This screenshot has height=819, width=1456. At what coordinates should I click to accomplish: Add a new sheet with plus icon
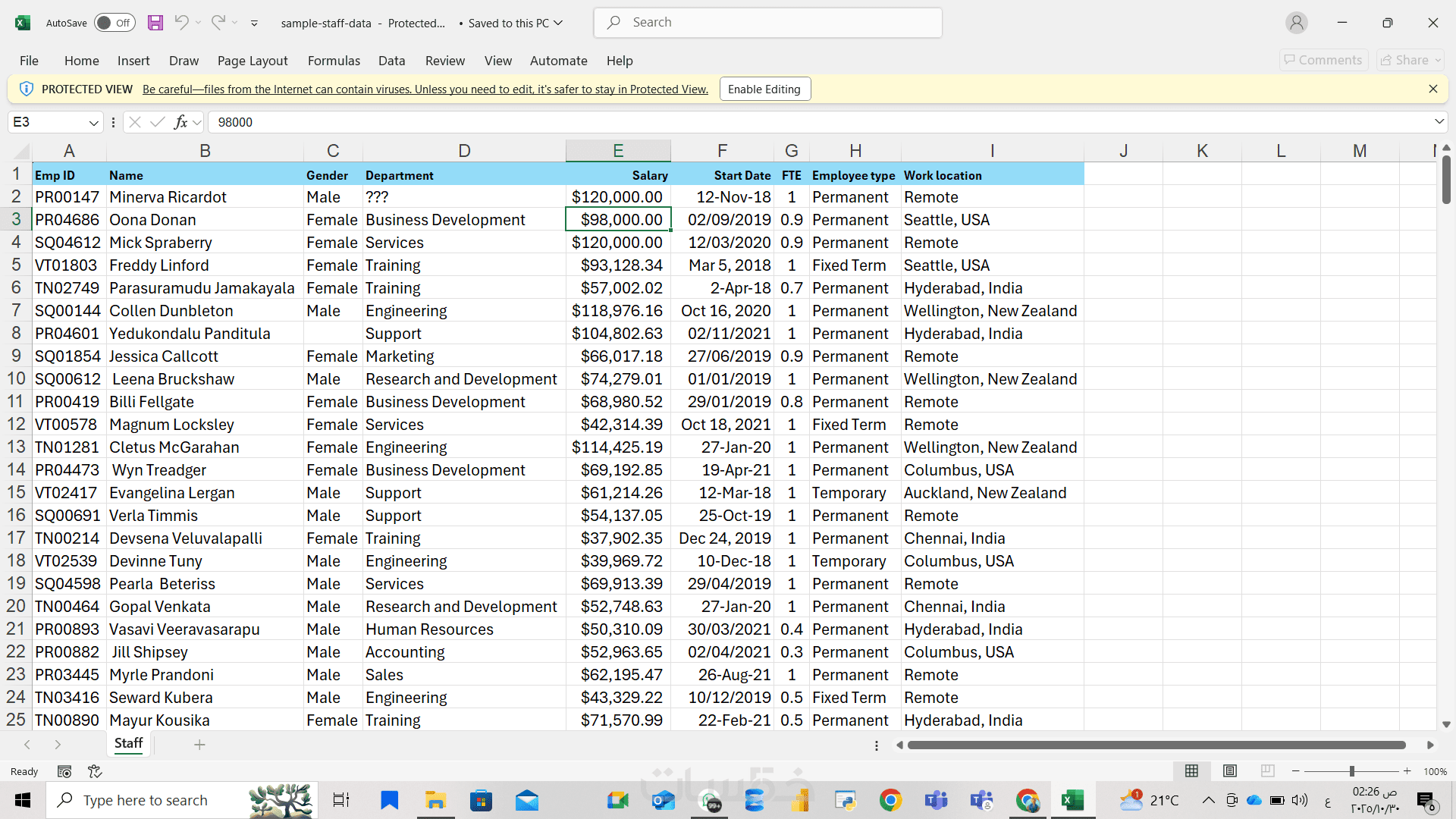199,745
